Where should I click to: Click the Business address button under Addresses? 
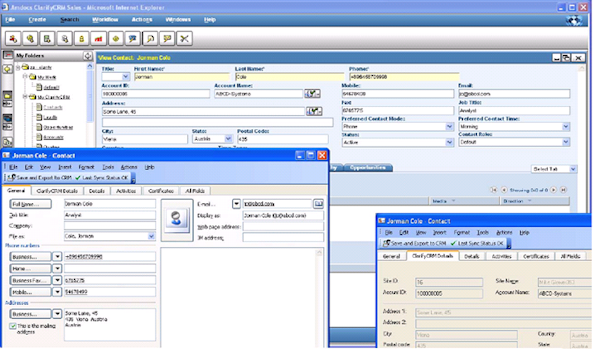pos(30,314)
